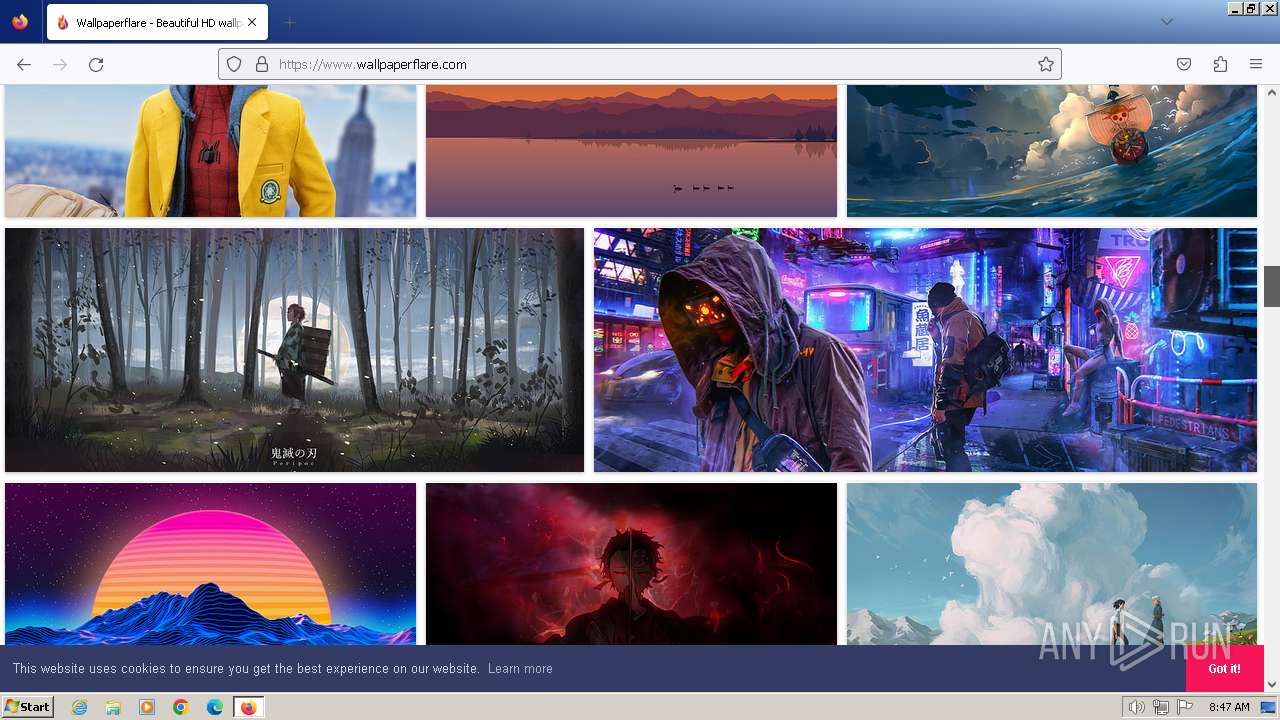Viewport: 1280px width, 720px height.
Task: Open Spider-Man yellow jacket wallpaper
Action: click(210, 151)
